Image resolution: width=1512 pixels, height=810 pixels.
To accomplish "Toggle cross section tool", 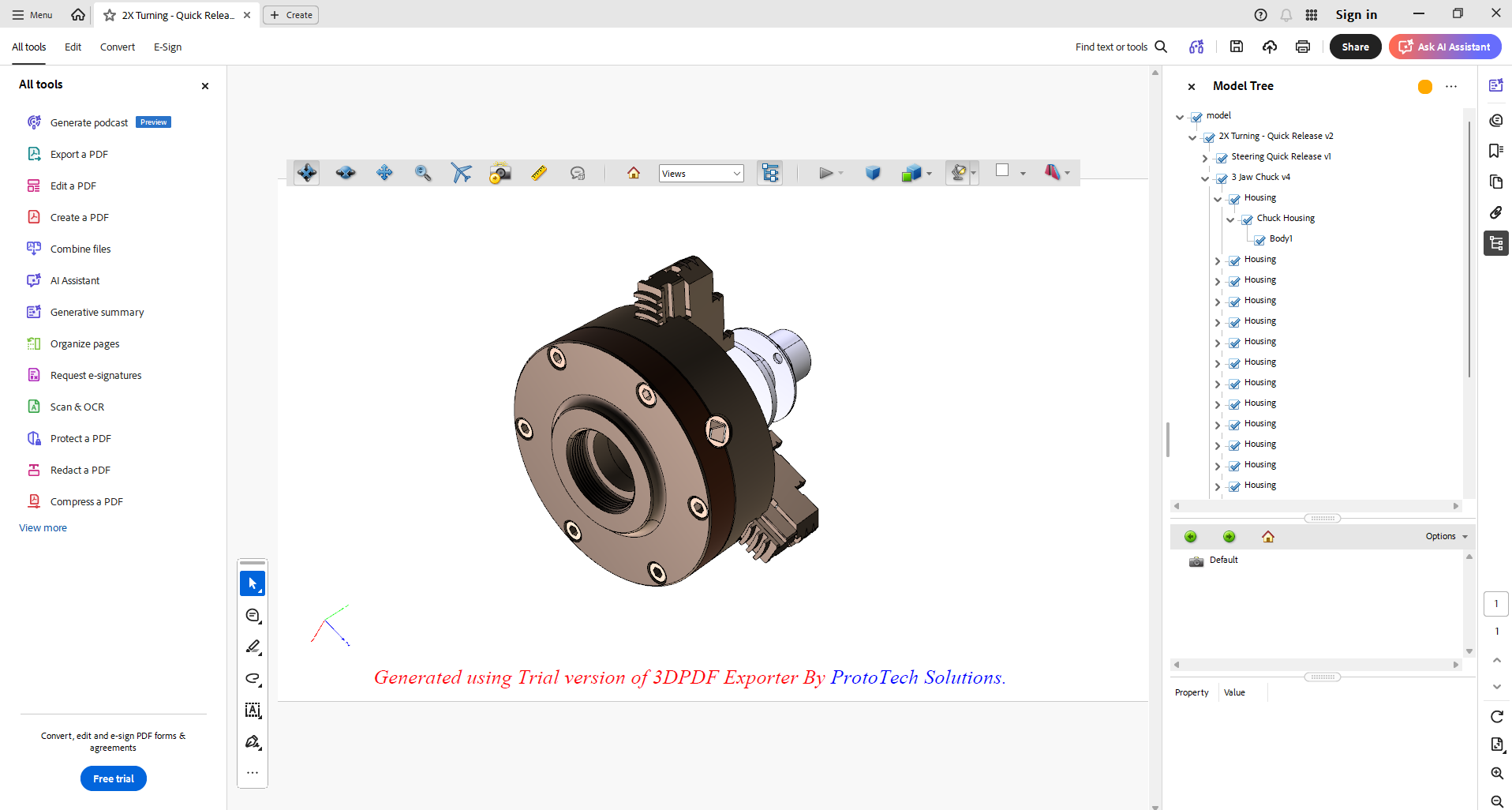I will pos(1053,172).
